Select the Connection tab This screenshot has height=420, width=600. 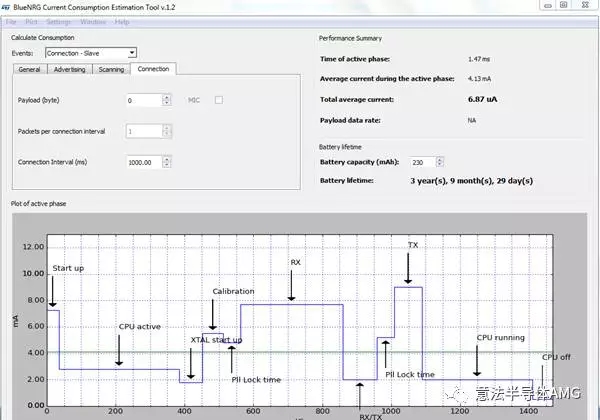click(x=153, y=69)
